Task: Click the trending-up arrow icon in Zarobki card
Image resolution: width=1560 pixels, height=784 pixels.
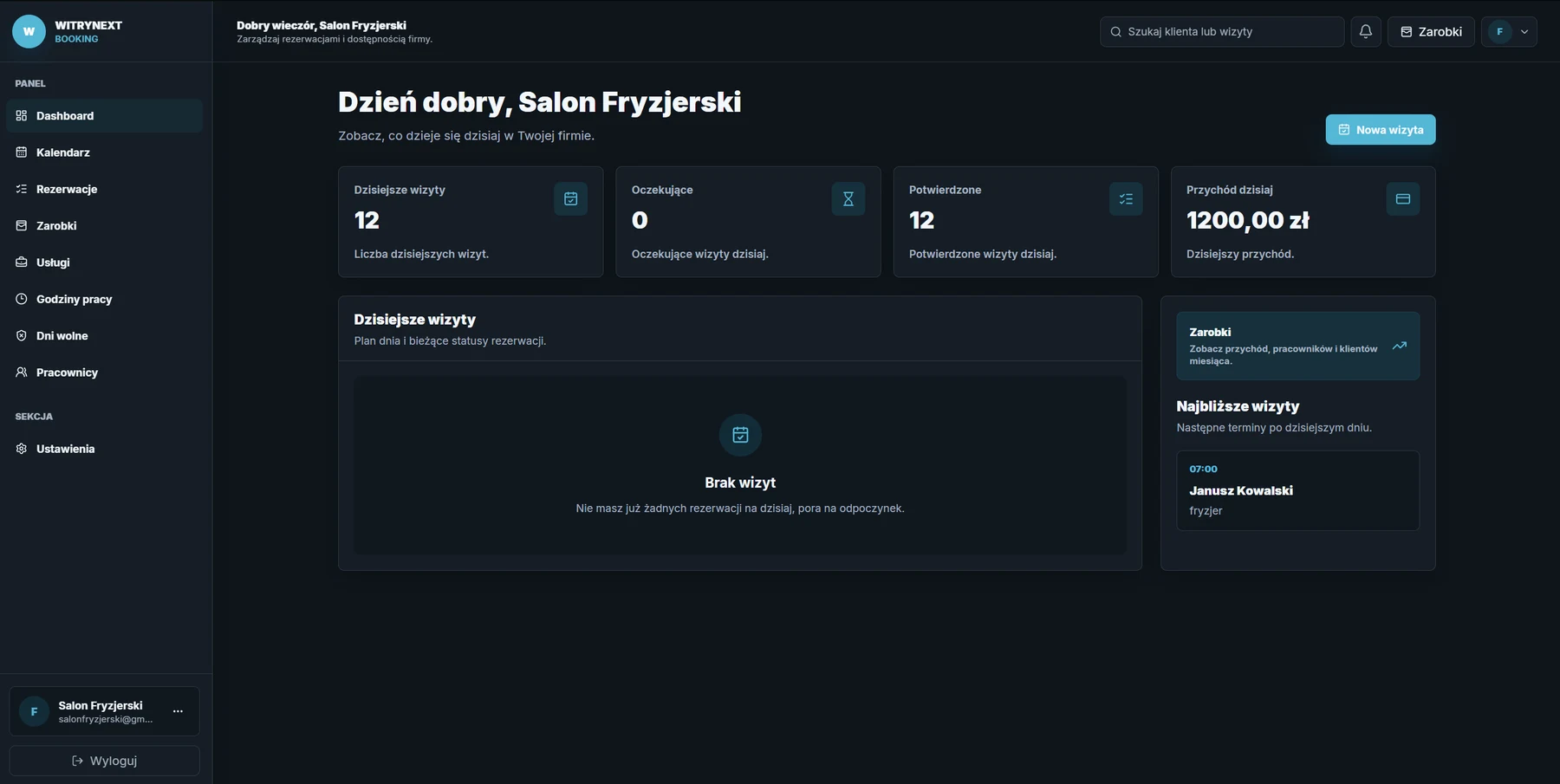Action: [x=1399, y=346]
